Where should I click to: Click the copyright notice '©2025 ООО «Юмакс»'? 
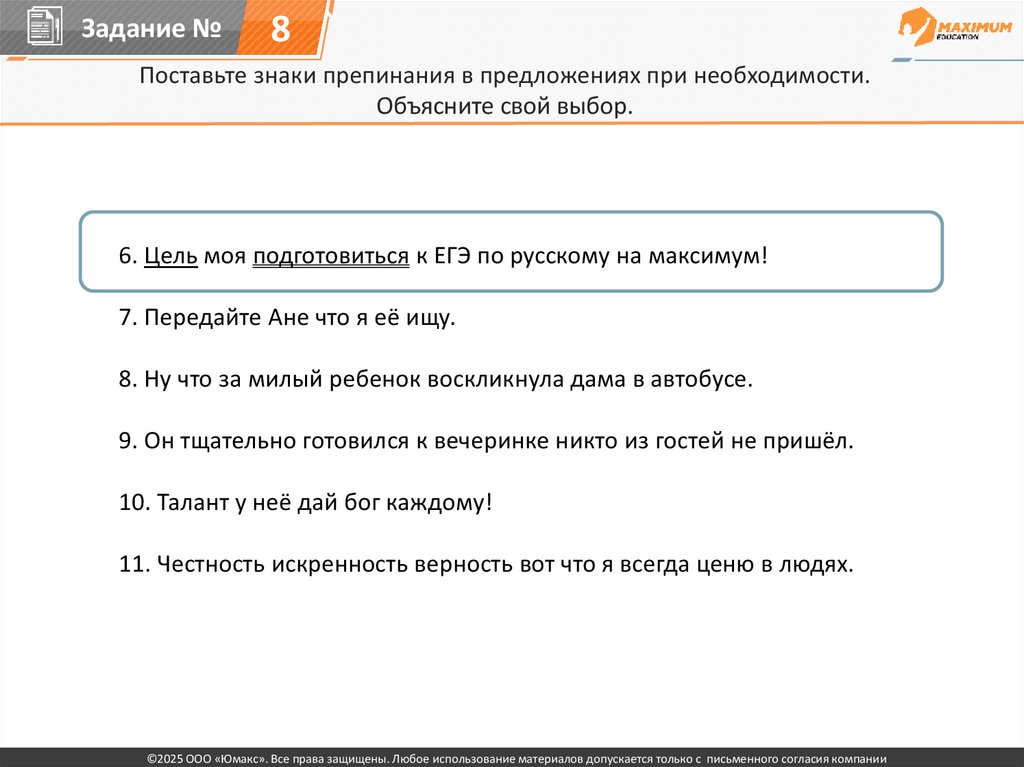point(517,759)
